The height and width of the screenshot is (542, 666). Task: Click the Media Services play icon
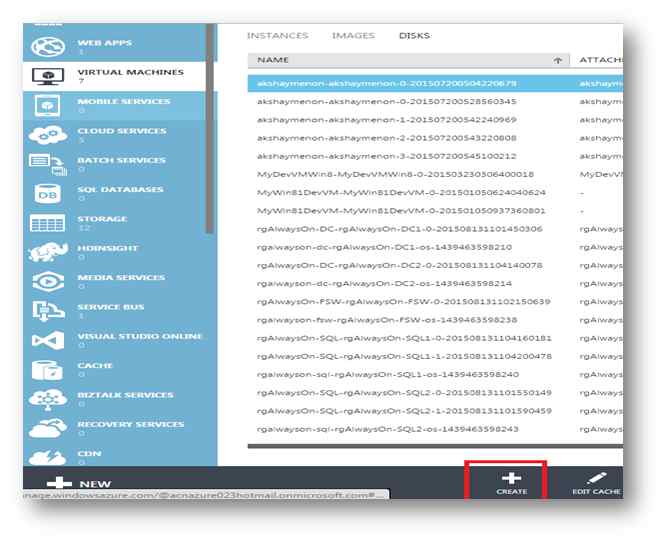tap(48, 282)
